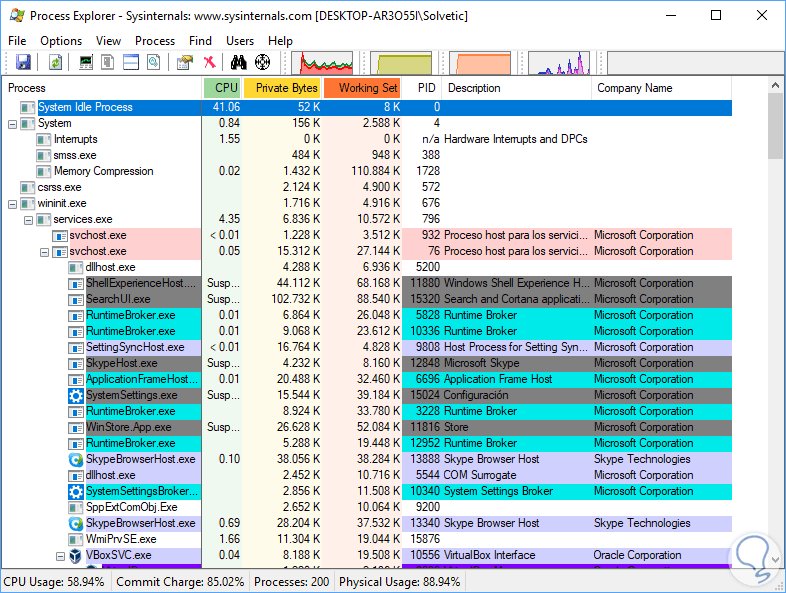
Task: Click the red X Kill Process icon
Action: 209,63
